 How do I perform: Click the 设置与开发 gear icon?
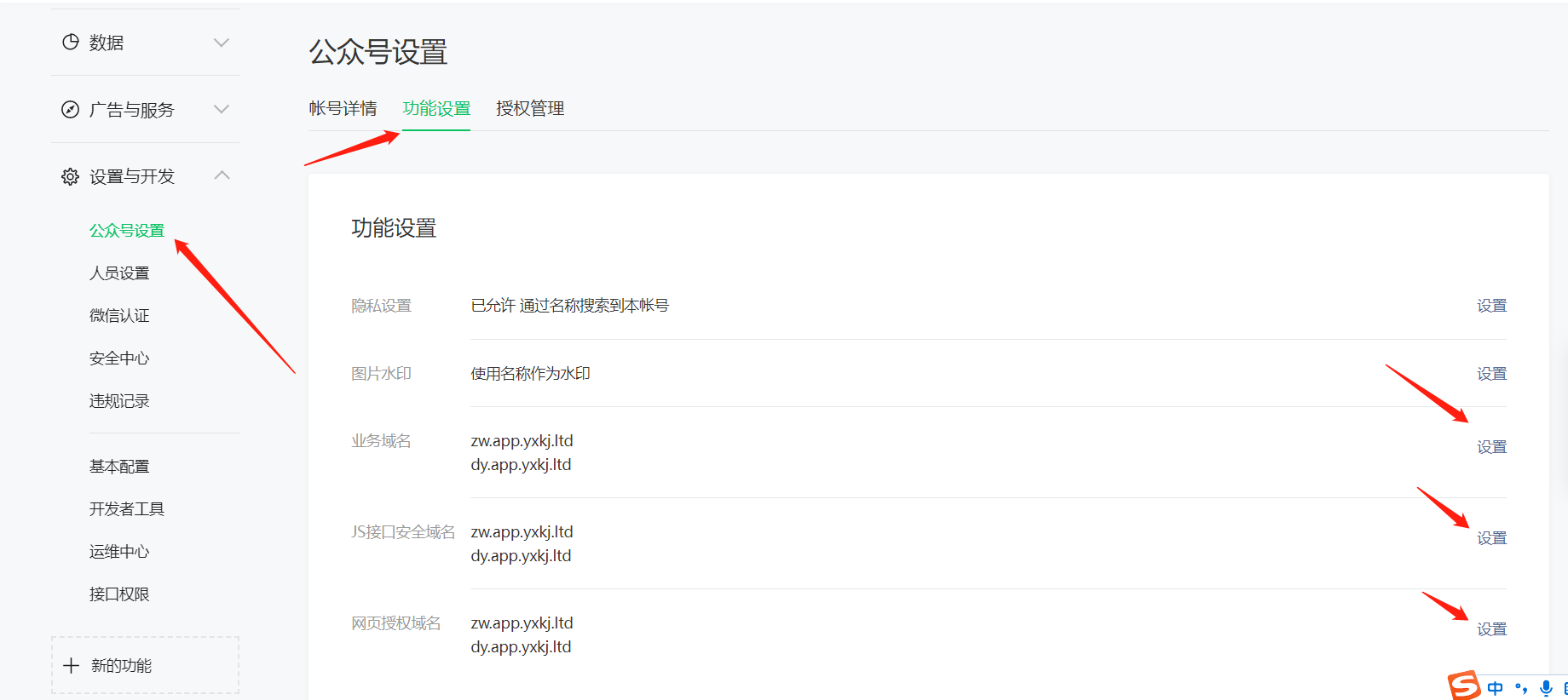point(71,176)
